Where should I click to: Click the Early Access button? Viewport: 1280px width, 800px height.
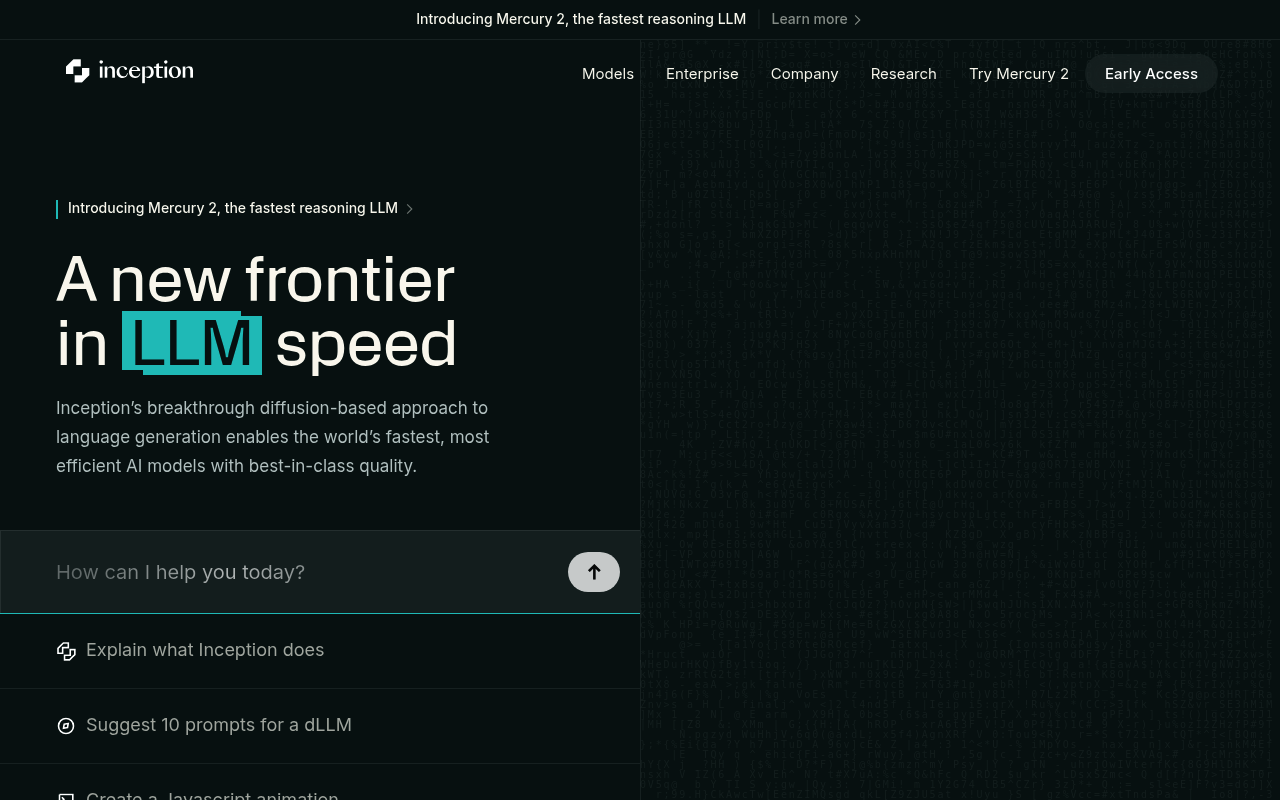1150,74
